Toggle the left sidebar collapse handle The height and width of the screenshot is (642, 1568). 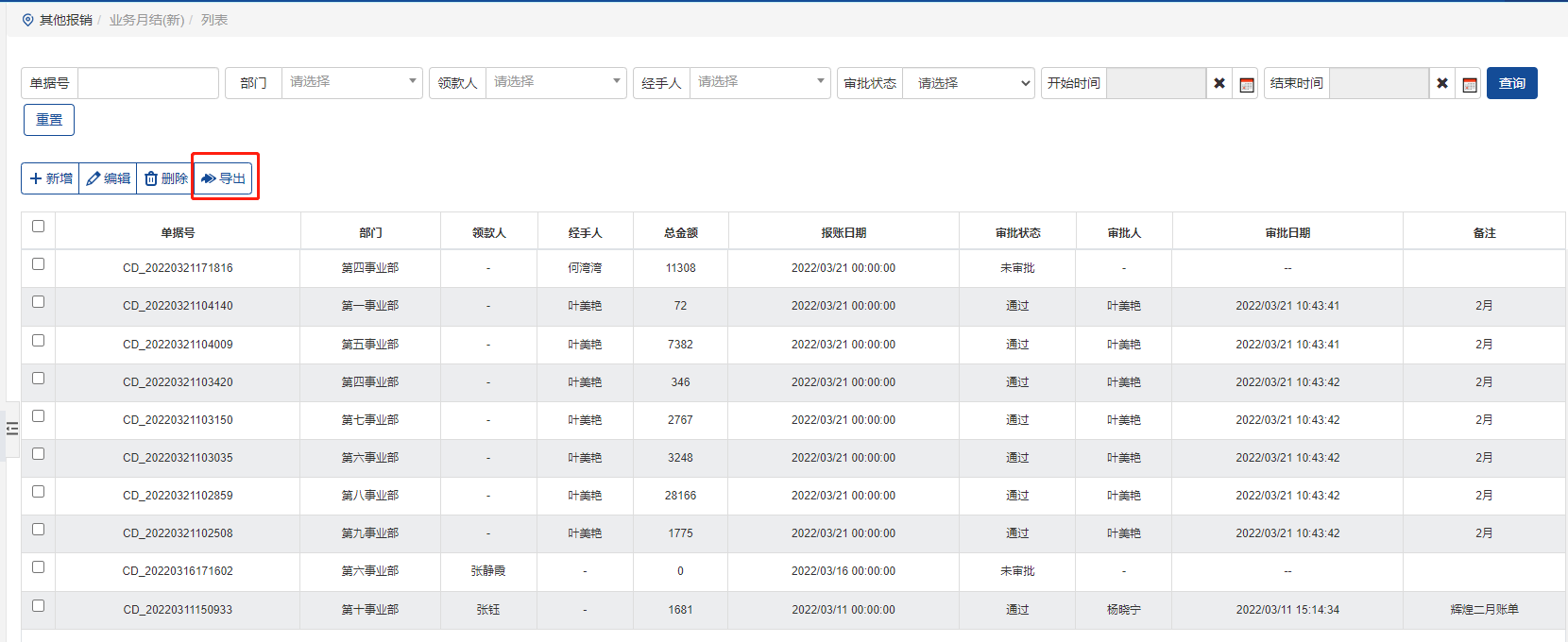pos(12,430)
